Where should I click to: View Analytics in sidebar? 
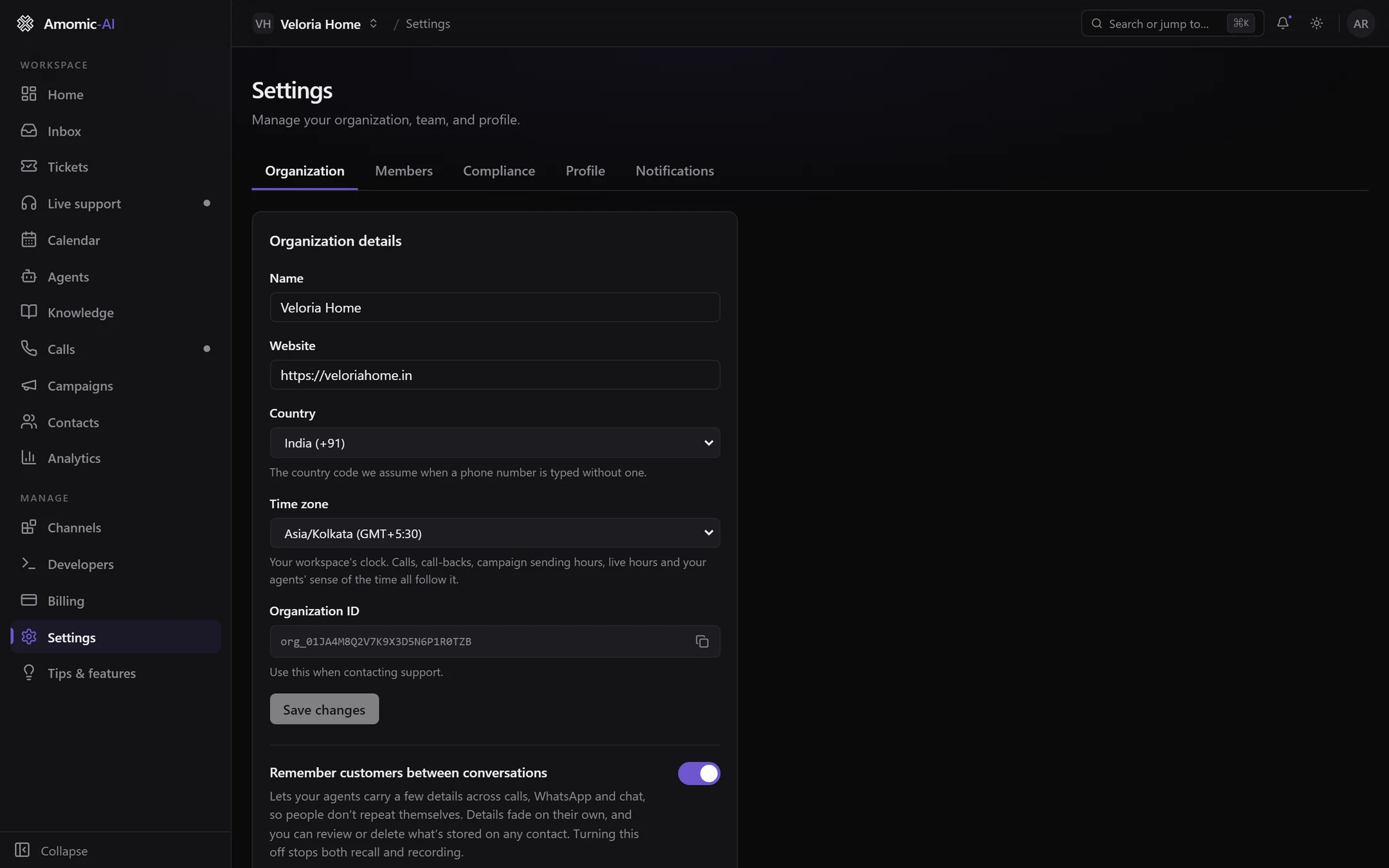[x=116, y=458]
